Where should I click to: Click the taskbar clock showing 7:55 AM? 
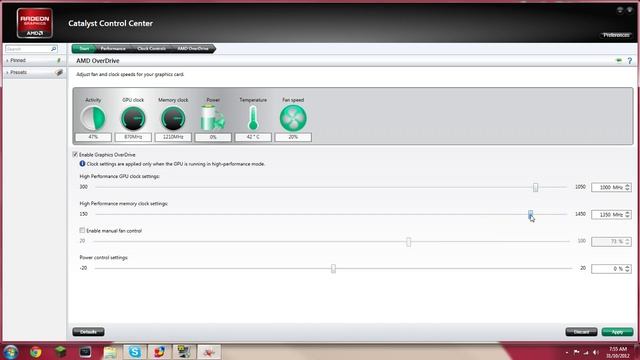click(618, 352)
